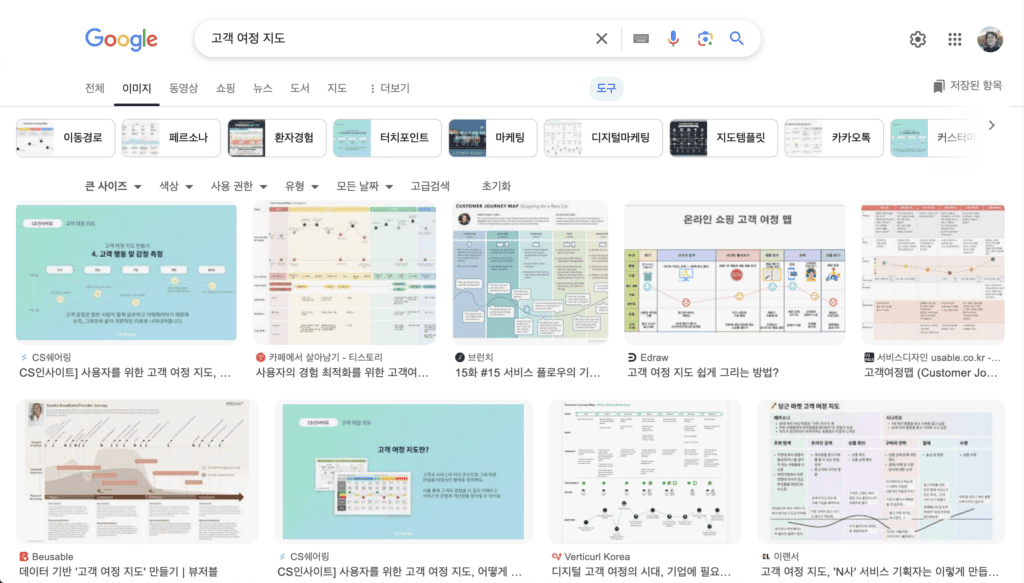Screen dimensions: 1024x583
Task: Start voice search with microphone icon
Action: point(673,39)
